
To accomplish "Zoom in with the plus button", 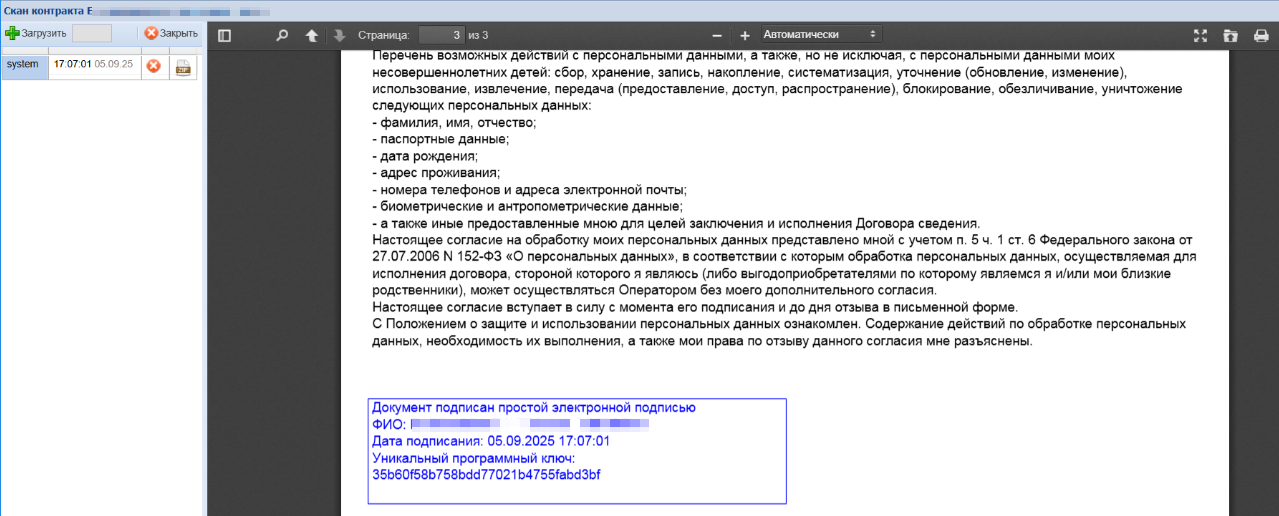I will (x=744, y=35).
